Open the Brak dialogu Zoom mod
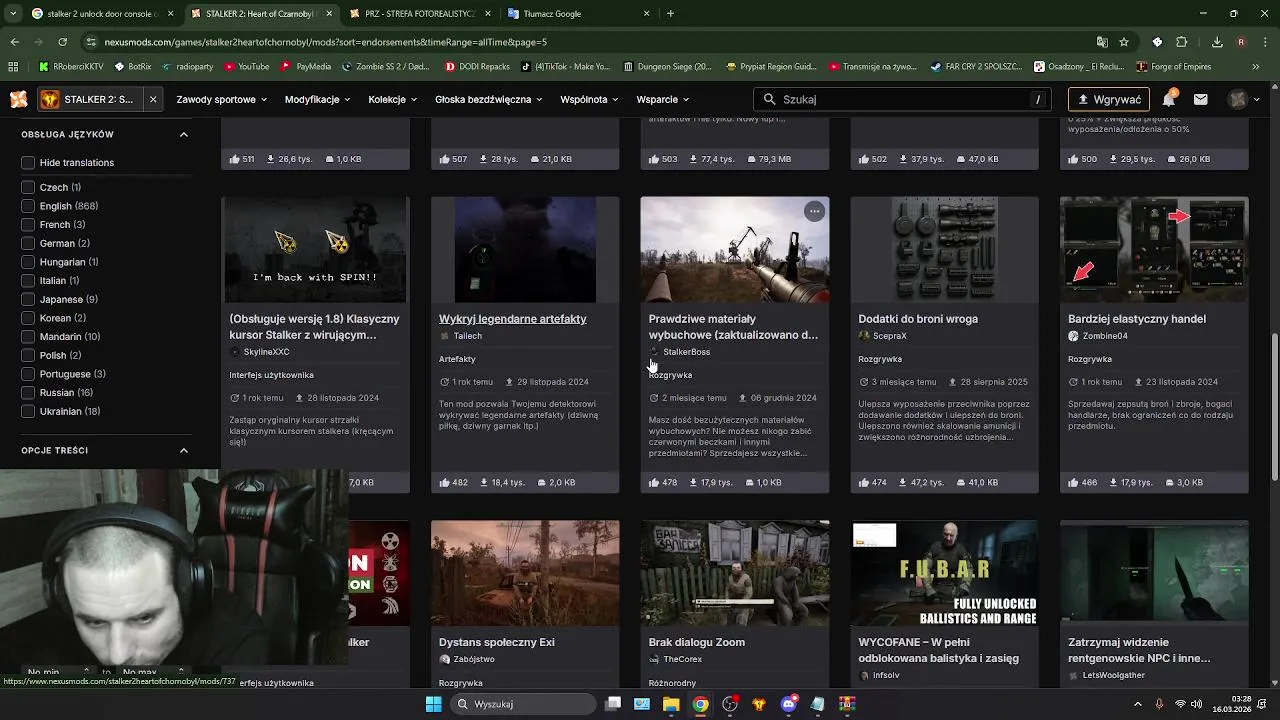This screenshot has height=720, width=1280. pyautogui.click(x=696, y=642)
